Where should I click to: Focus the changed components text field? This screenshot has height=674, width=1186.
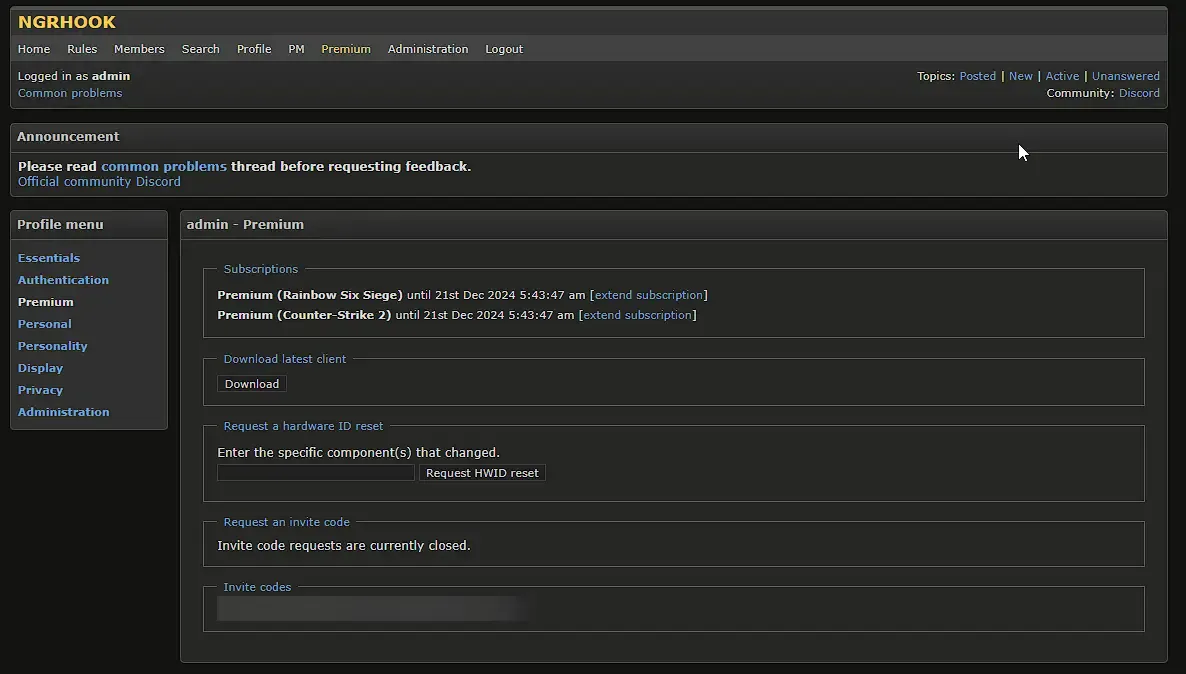(315, 473)
